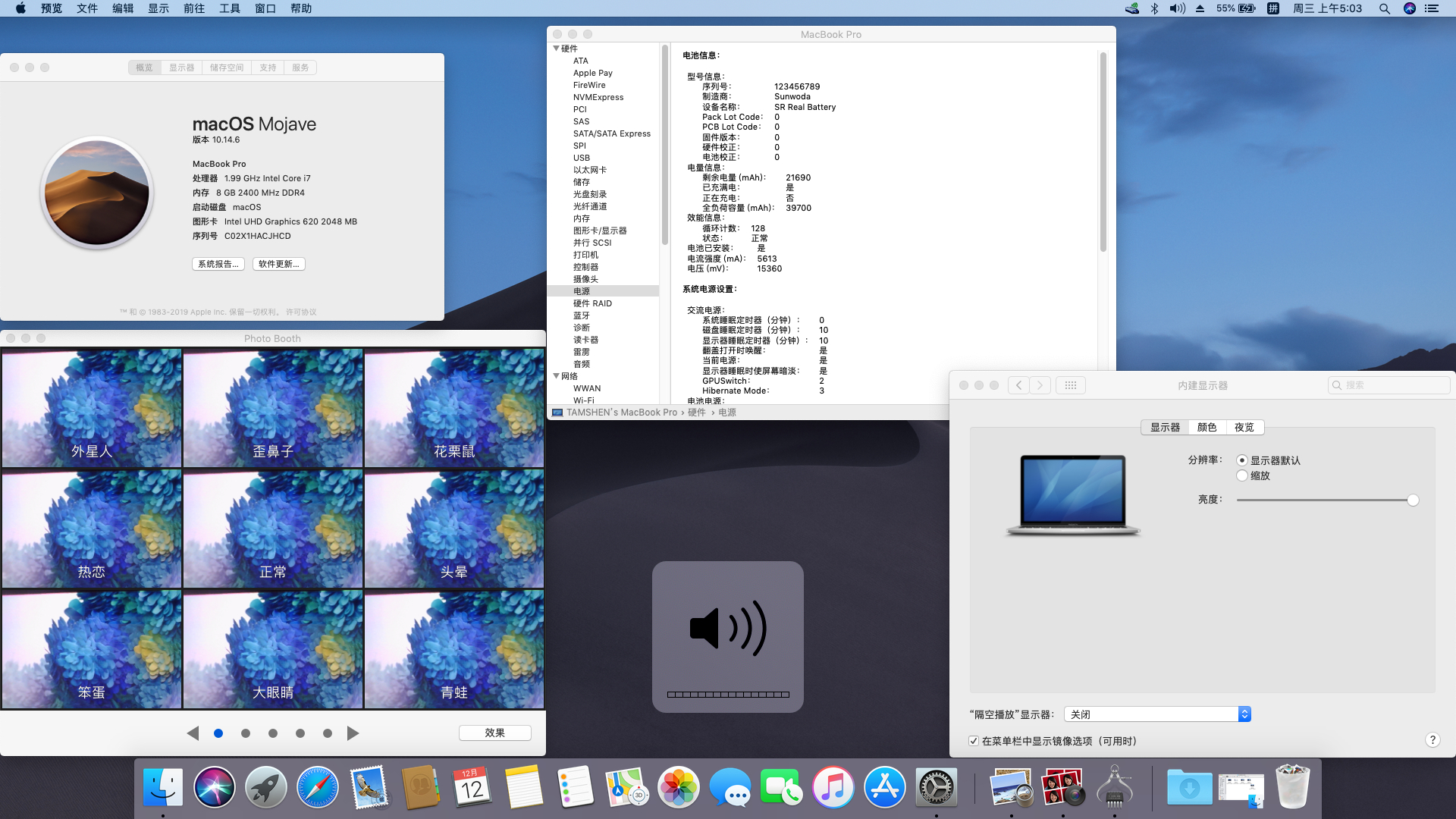
Task: Open Support tab in About This Mac
Action: pos(268,67)
